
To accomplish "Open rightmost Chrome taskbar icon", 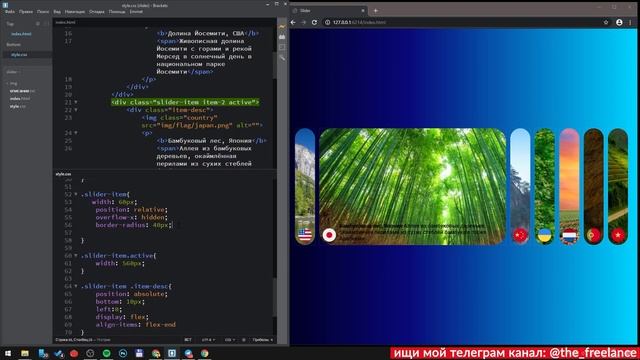I will click(204, 353).
